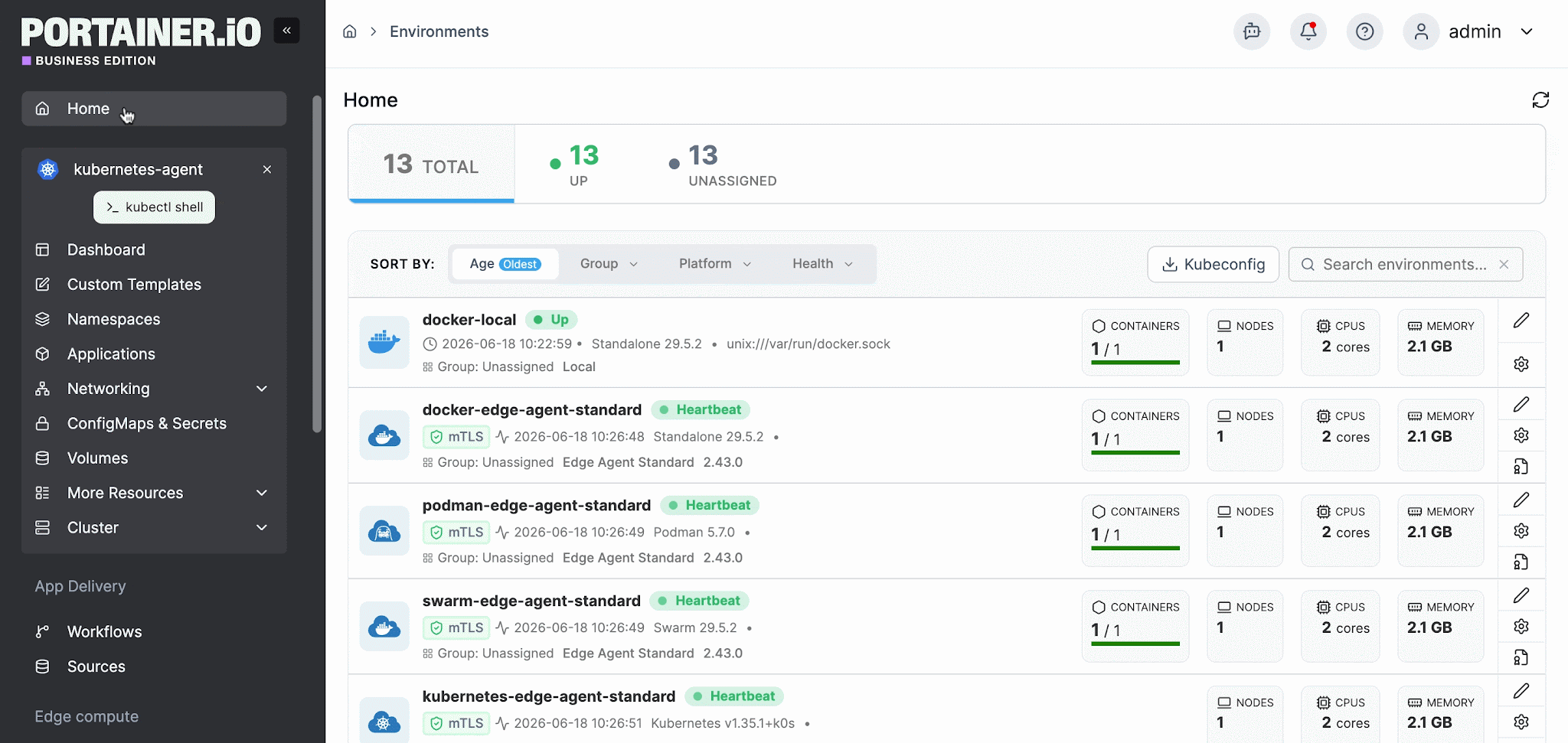Open settings gear for kubernetes-edge-agent-standard
The image size is (1568, 743).
click(1521, 722)
